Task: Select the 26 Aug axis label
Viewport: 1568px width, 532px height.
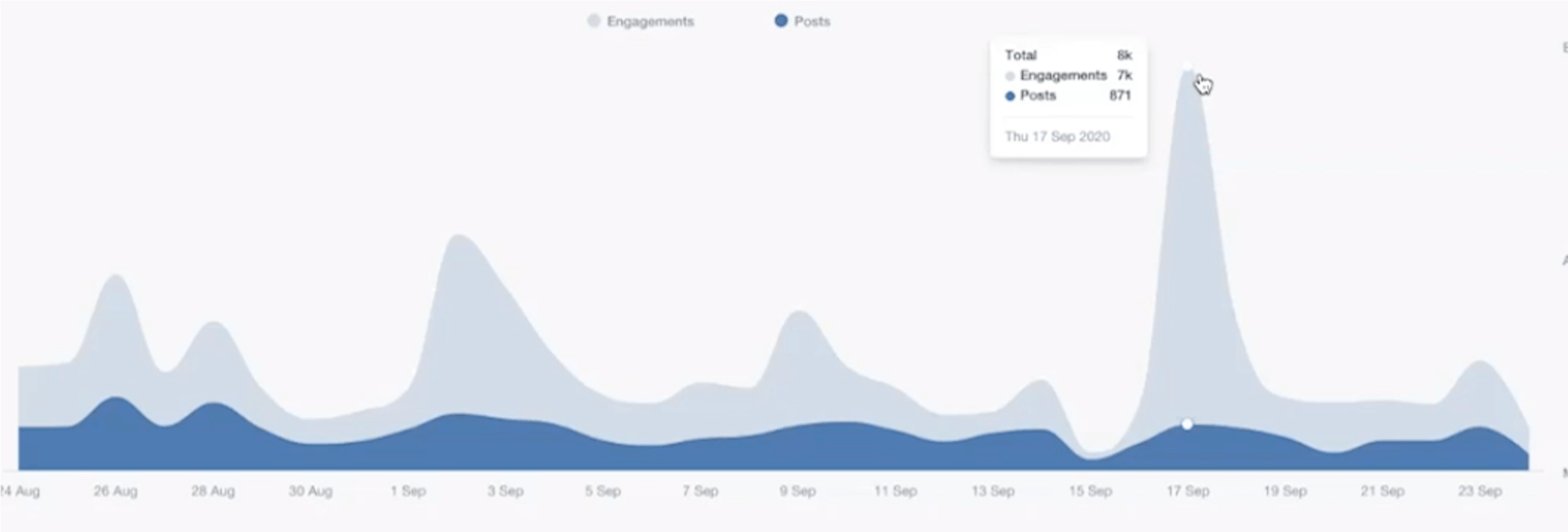Action: coord(115,491)
